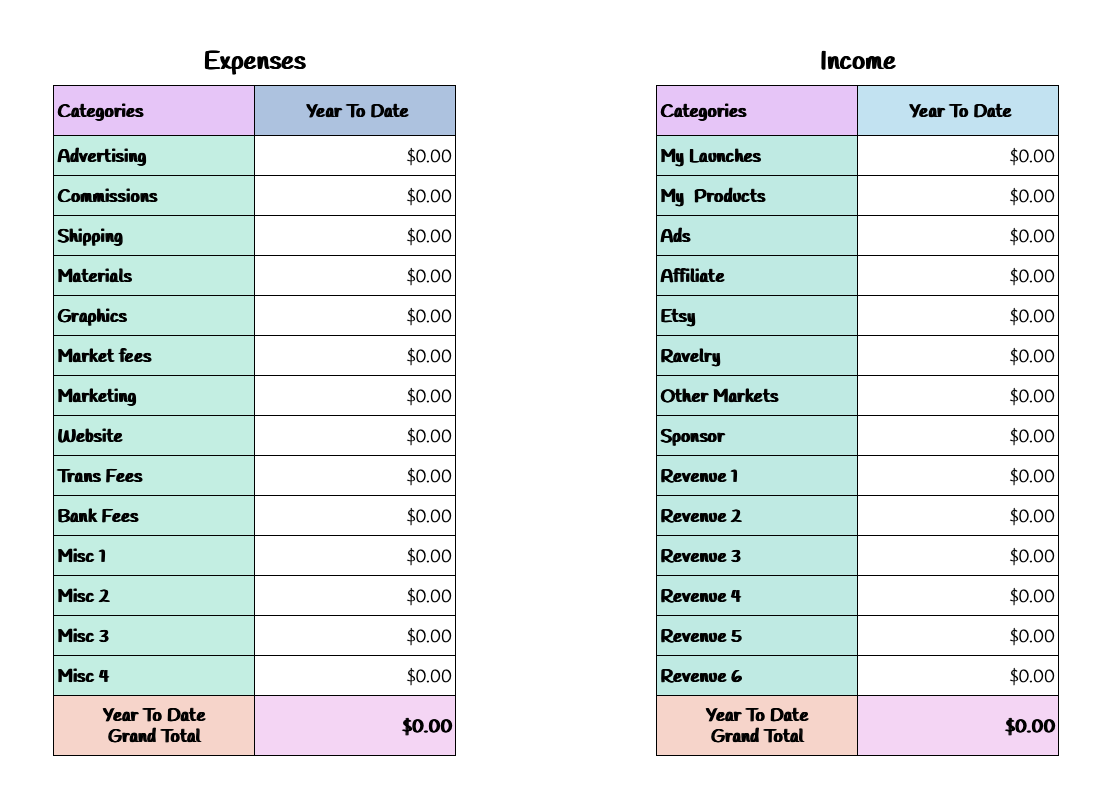Image resolution: width=1096 pixels, height=800 pixels.
Task: Select the Graphics year-to-date value cell
Action: 355,316
